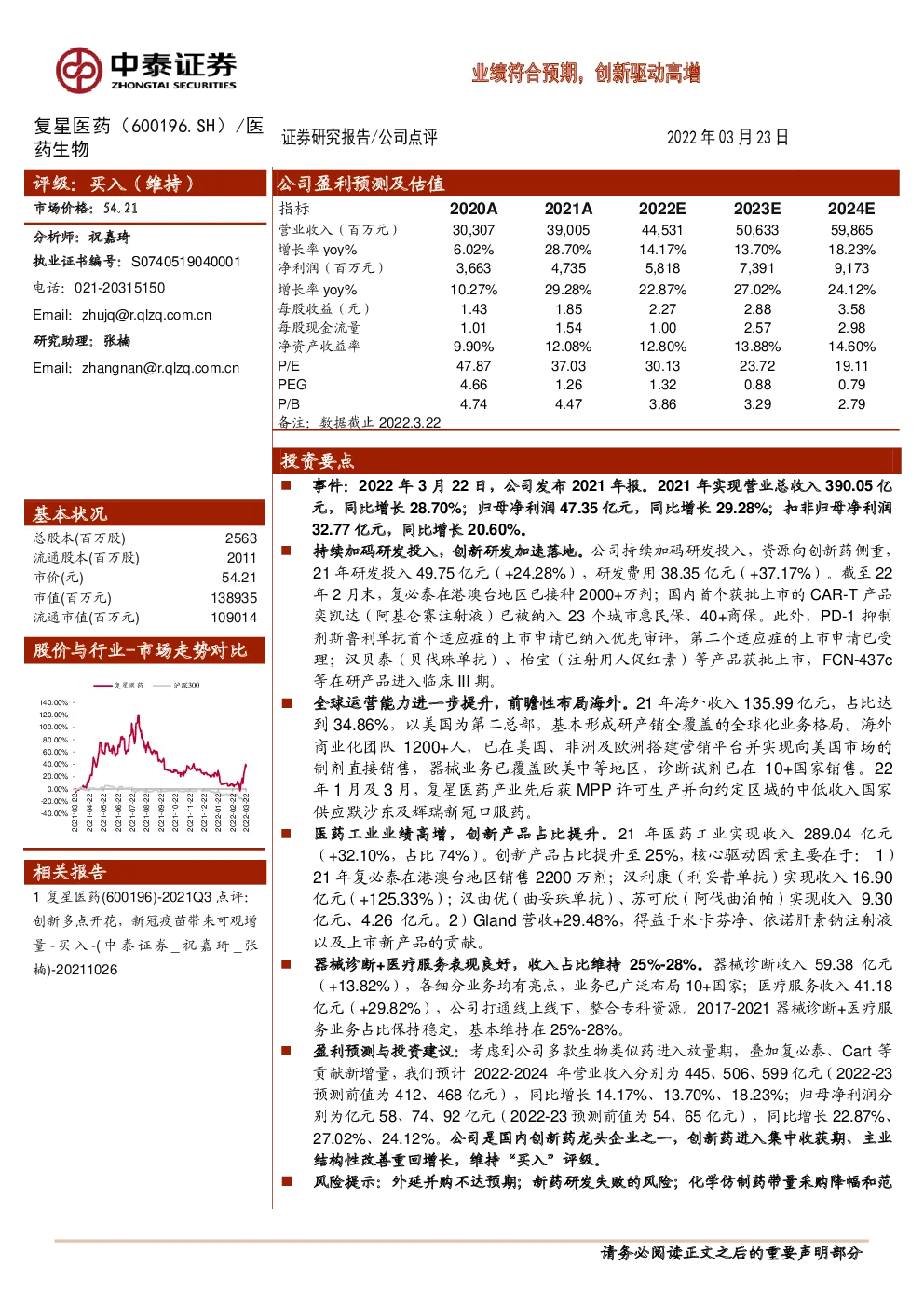Click the red bullet before 事件 paragraph
The image size is (924, 1307).
[287, 485]
